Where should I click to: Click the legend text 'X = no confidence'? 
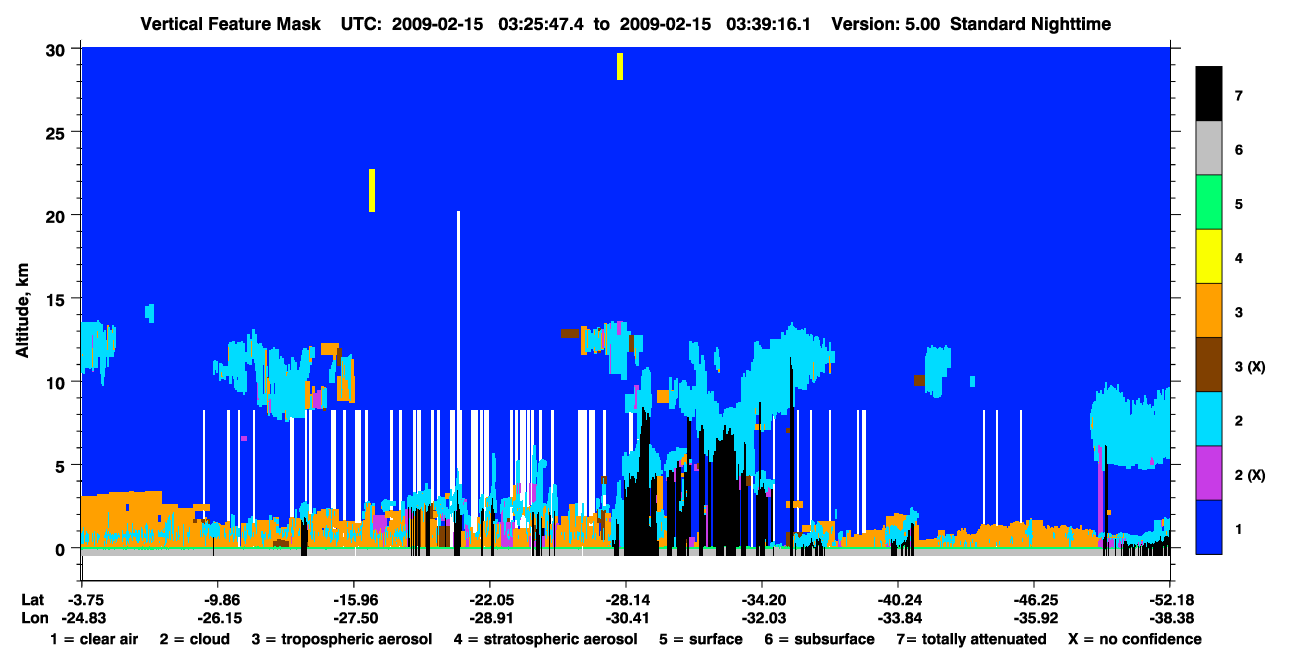[x=1135, y=639]
